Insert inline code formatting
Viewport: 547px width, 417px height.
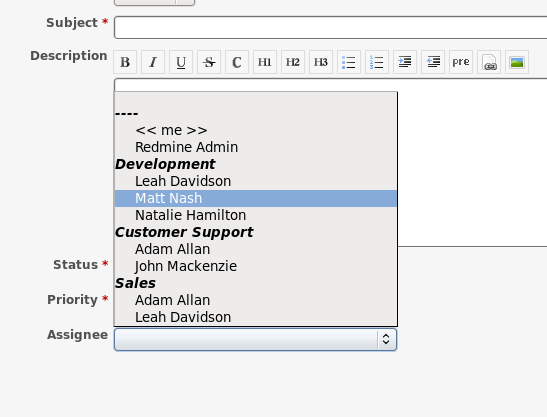pyautogui.click(x=237, y=62)
